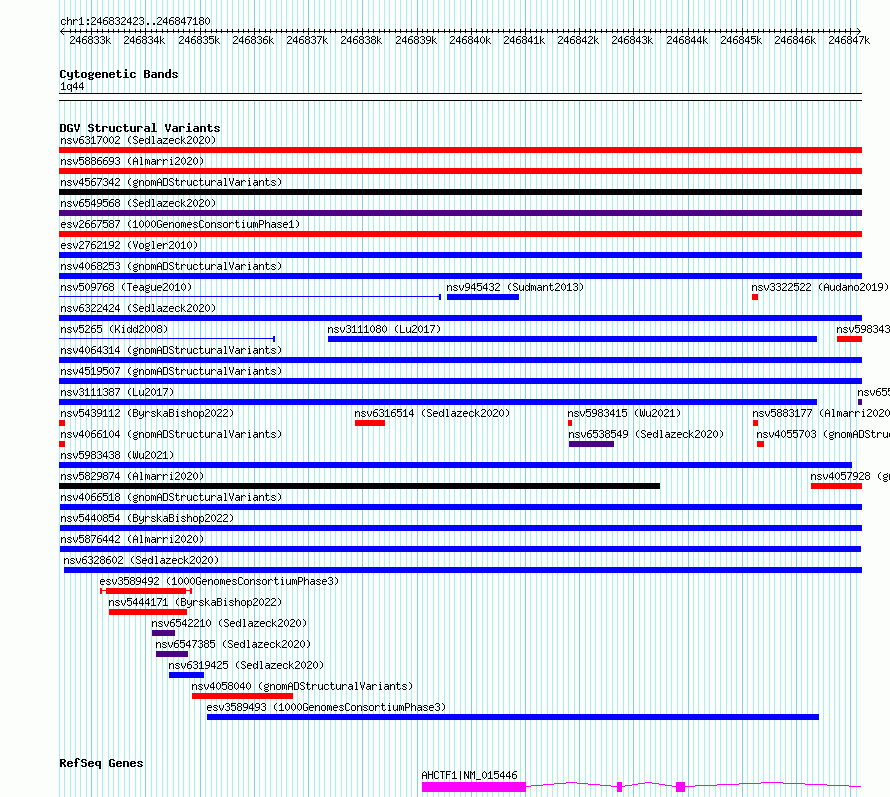Click the chr1:246832423..246847180 coordinate text

pyautogui.click(x=135, y=22)
